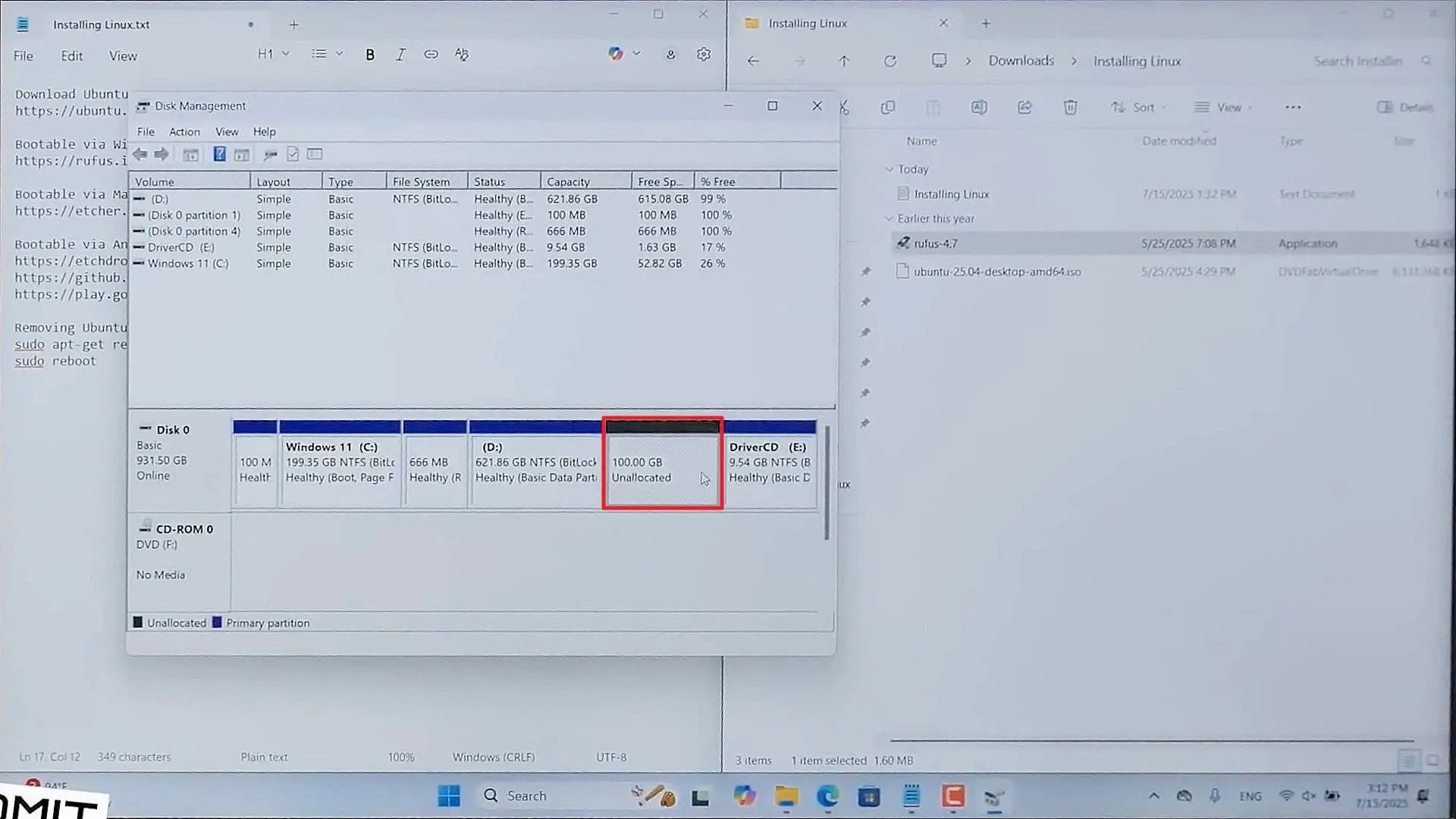
Task: Click the checkmark properties icon in Disk Management
Action: tap(293, 155)
